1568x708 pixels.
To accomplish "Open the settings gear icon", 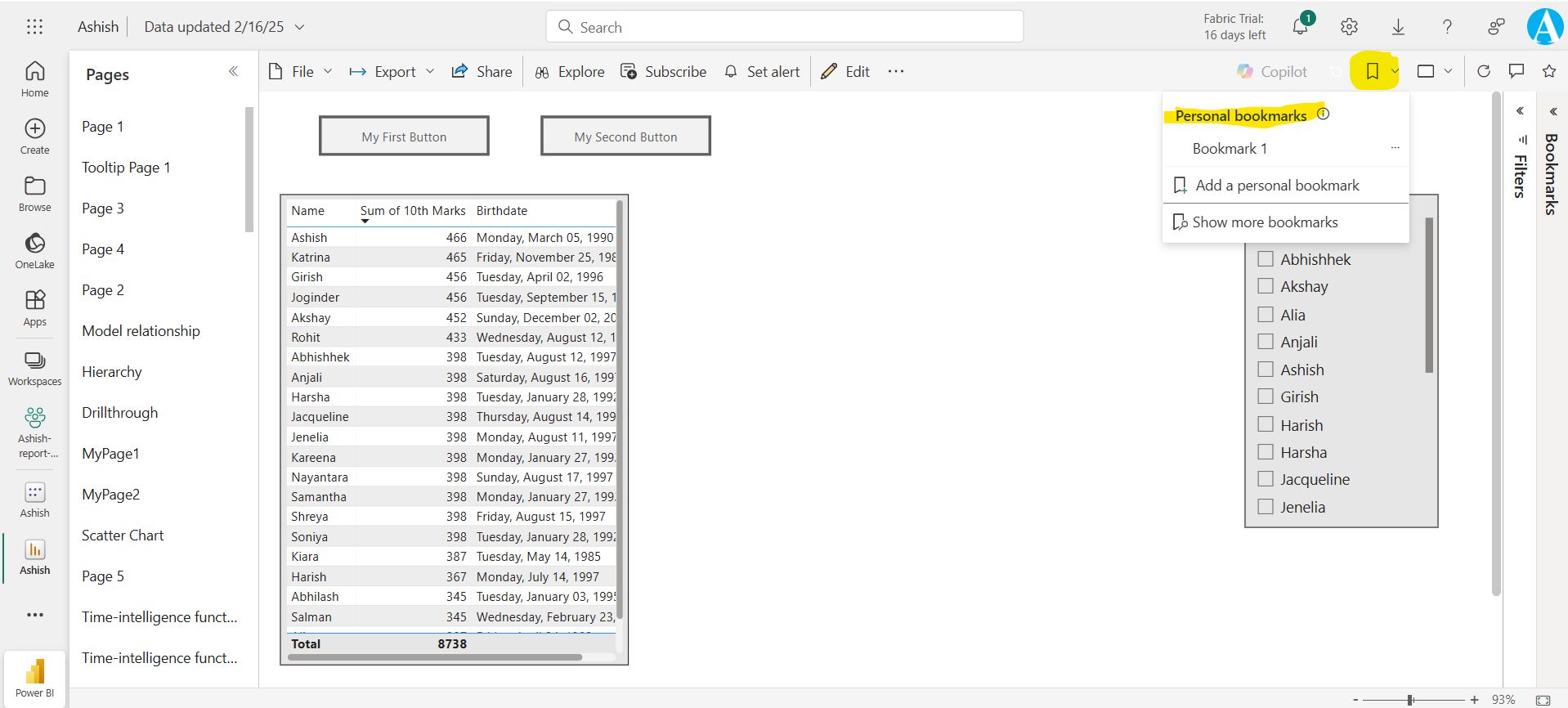I will (x=1349, y=27).
